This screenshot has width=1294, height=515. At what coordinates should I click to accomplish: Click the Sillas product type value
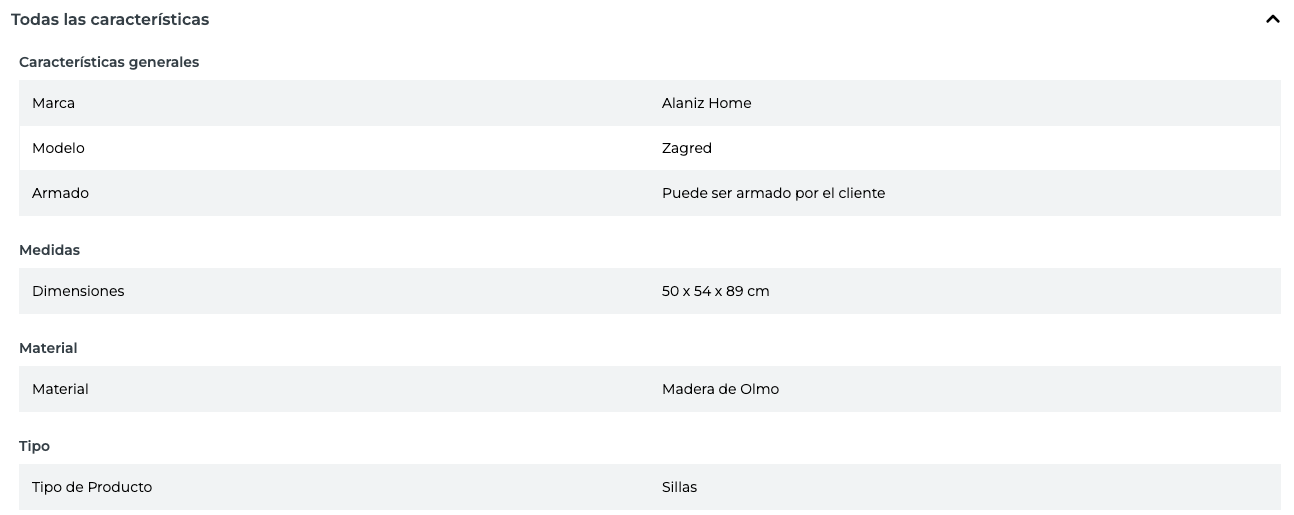679,487
